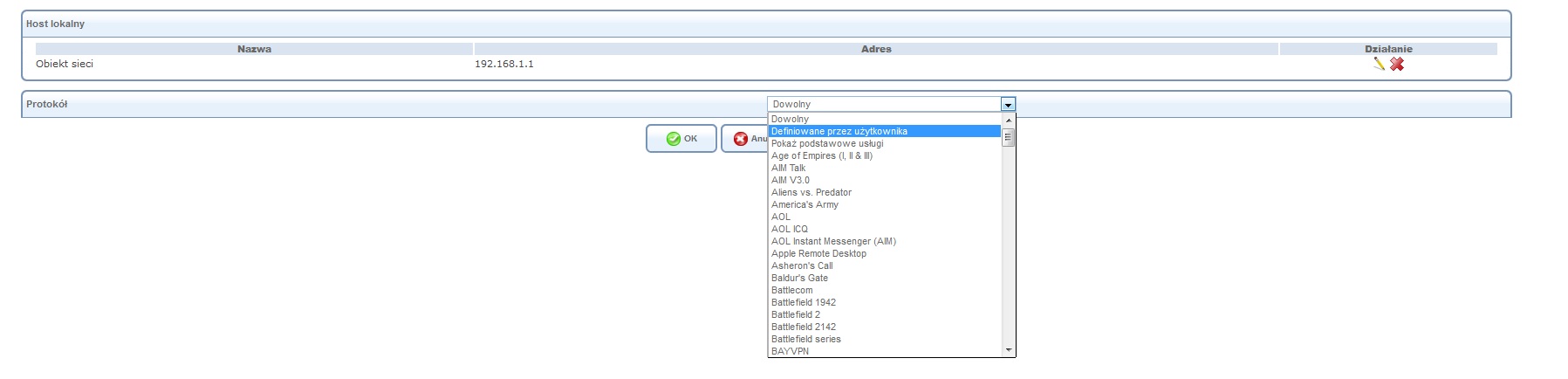Image resolution: width=1568 pixels, height=379 pixels.
Task: Select BAYVPN entry
Action: coord(885,351)
